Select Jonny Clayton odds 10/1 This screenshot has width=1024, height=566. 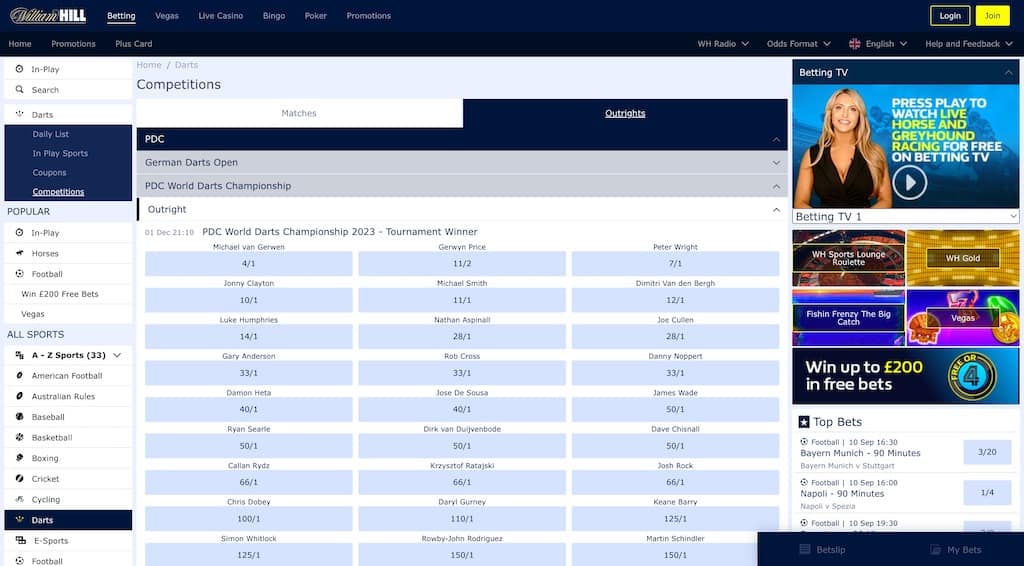(249, 300)
